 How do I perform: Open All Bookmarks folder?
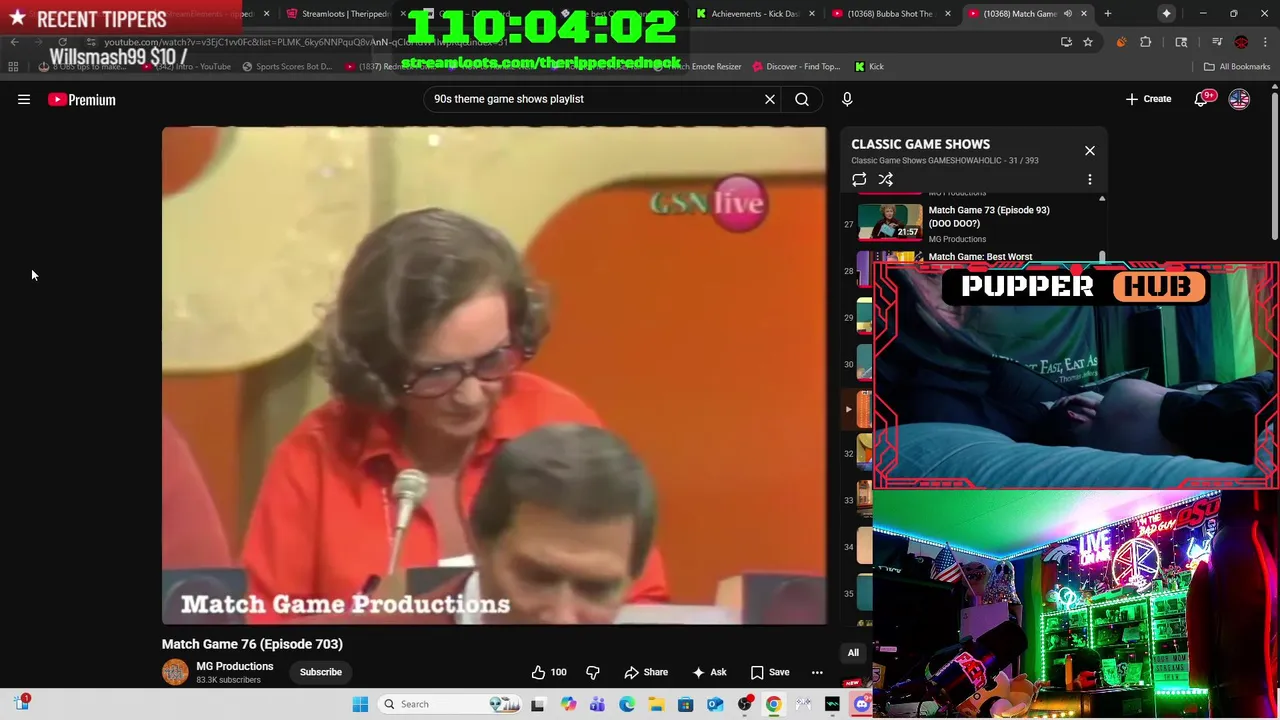coord(1237,67)
